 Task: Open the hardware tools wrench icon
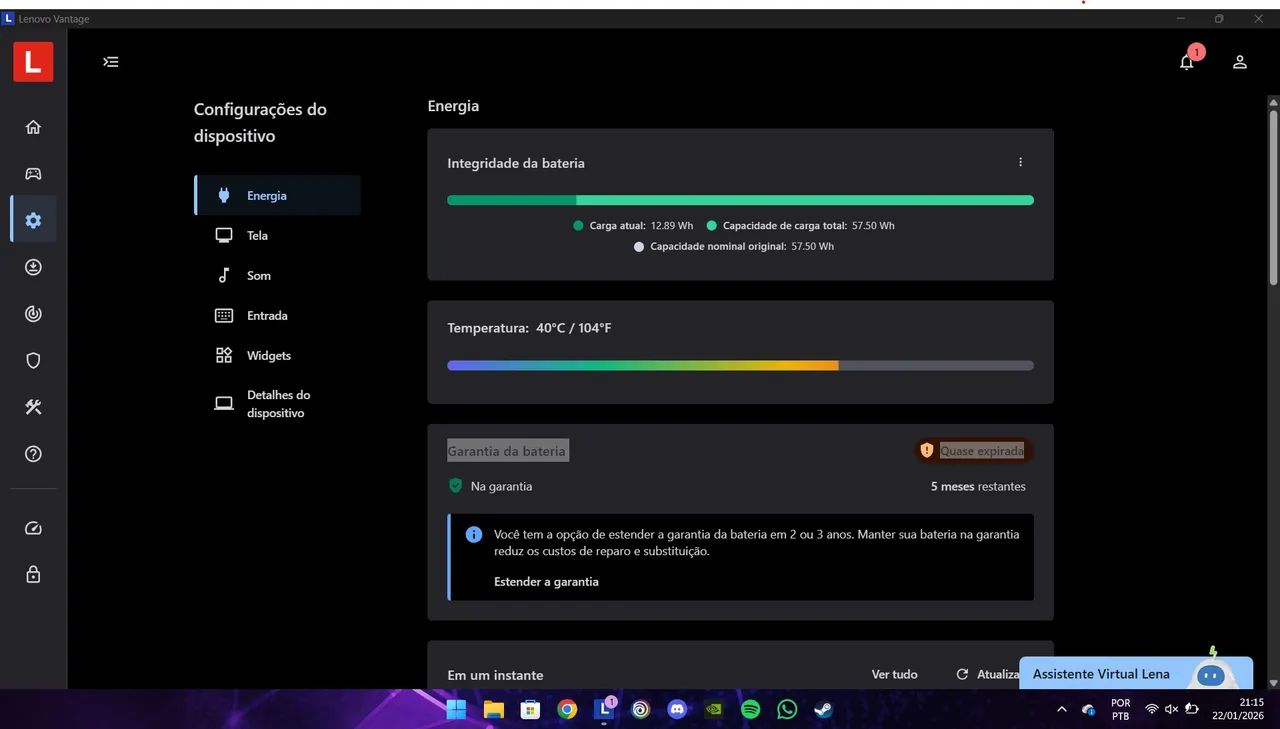33,407
